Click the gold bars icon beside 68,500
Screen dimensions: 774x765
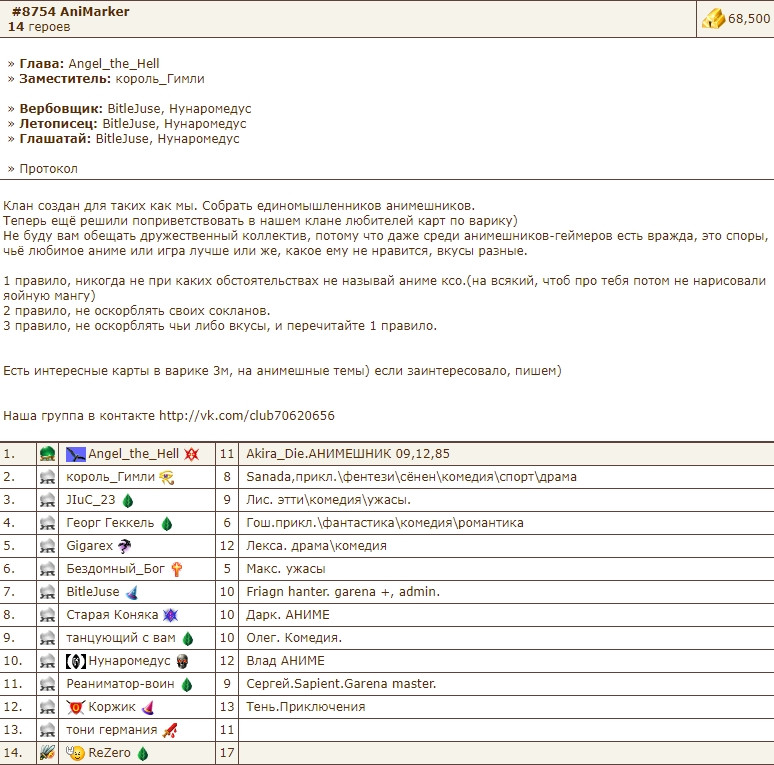click(x=713, y=19)
